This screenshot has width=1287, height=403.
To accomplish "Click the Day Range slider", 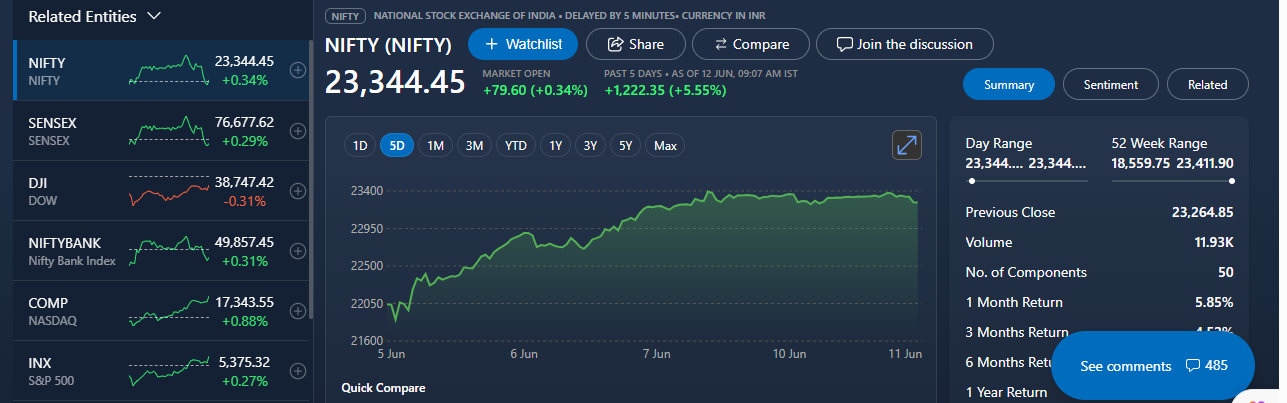I will coord(1027,181).
